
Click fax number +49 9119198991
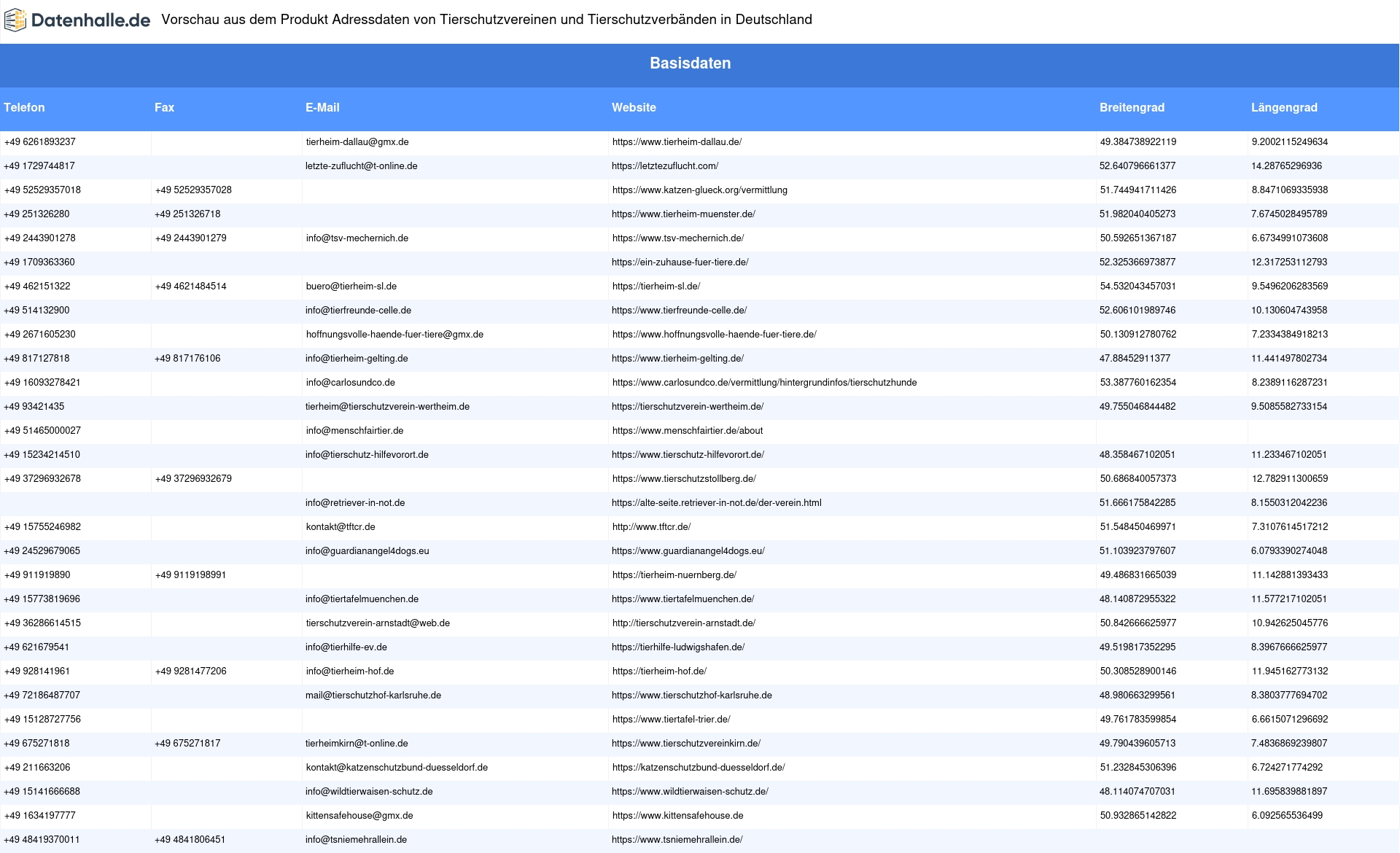190,575
